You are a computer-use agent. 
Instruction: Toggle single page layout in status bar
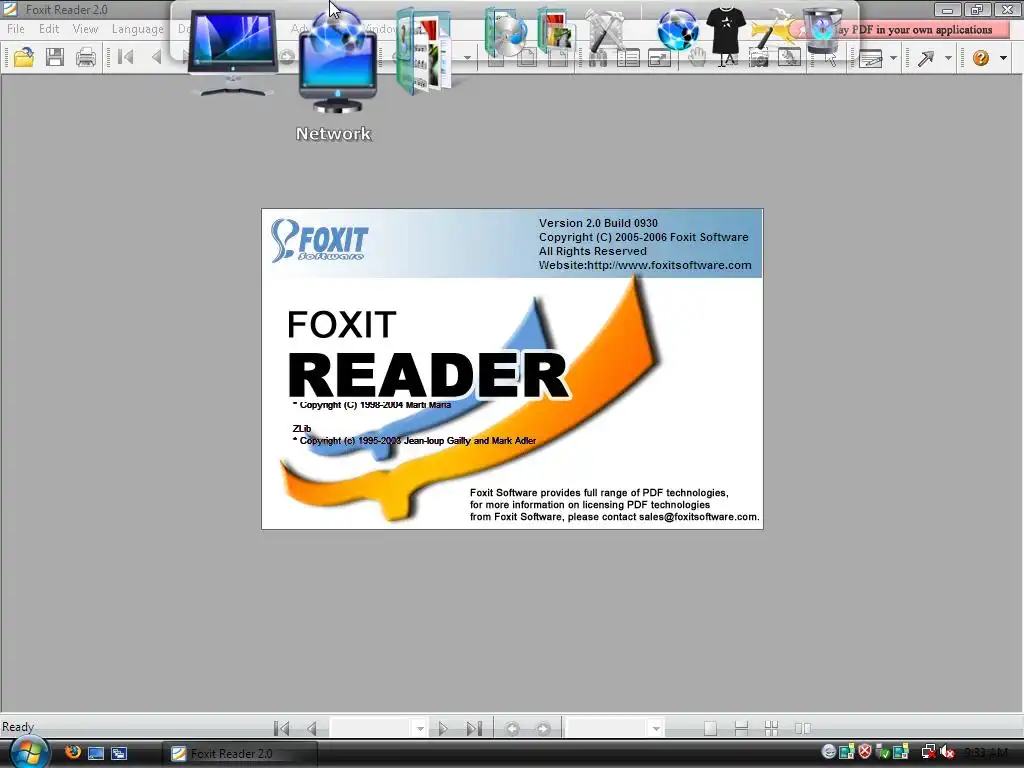click(711, 728)
